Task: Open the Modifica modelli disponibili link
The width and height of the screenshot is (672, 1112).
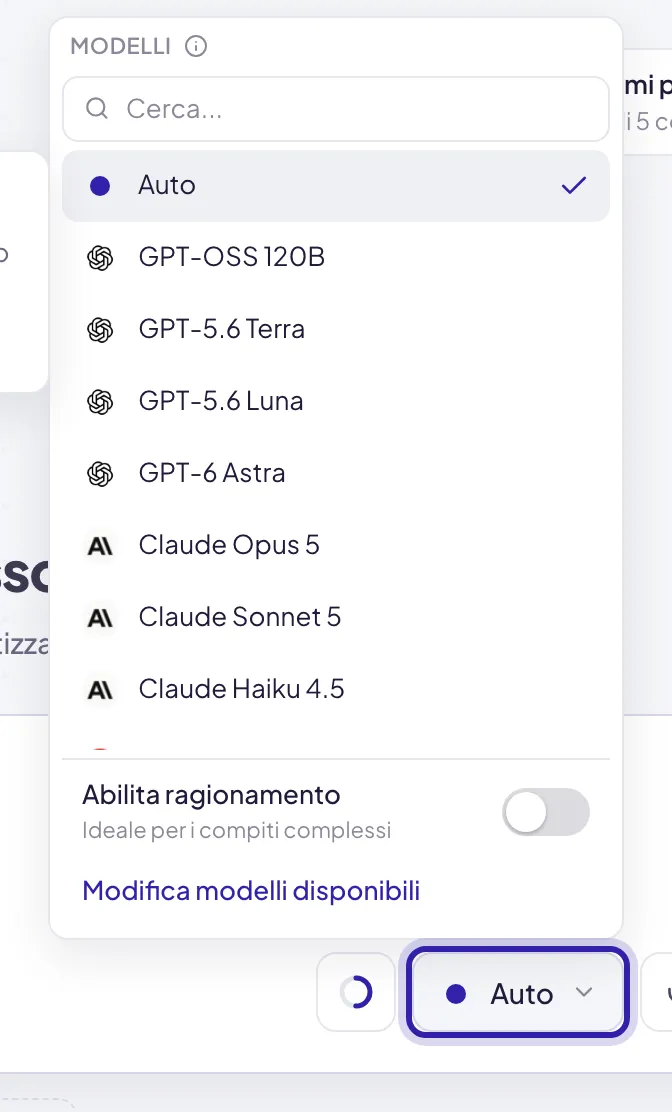Action: click(x=251, y=891)
